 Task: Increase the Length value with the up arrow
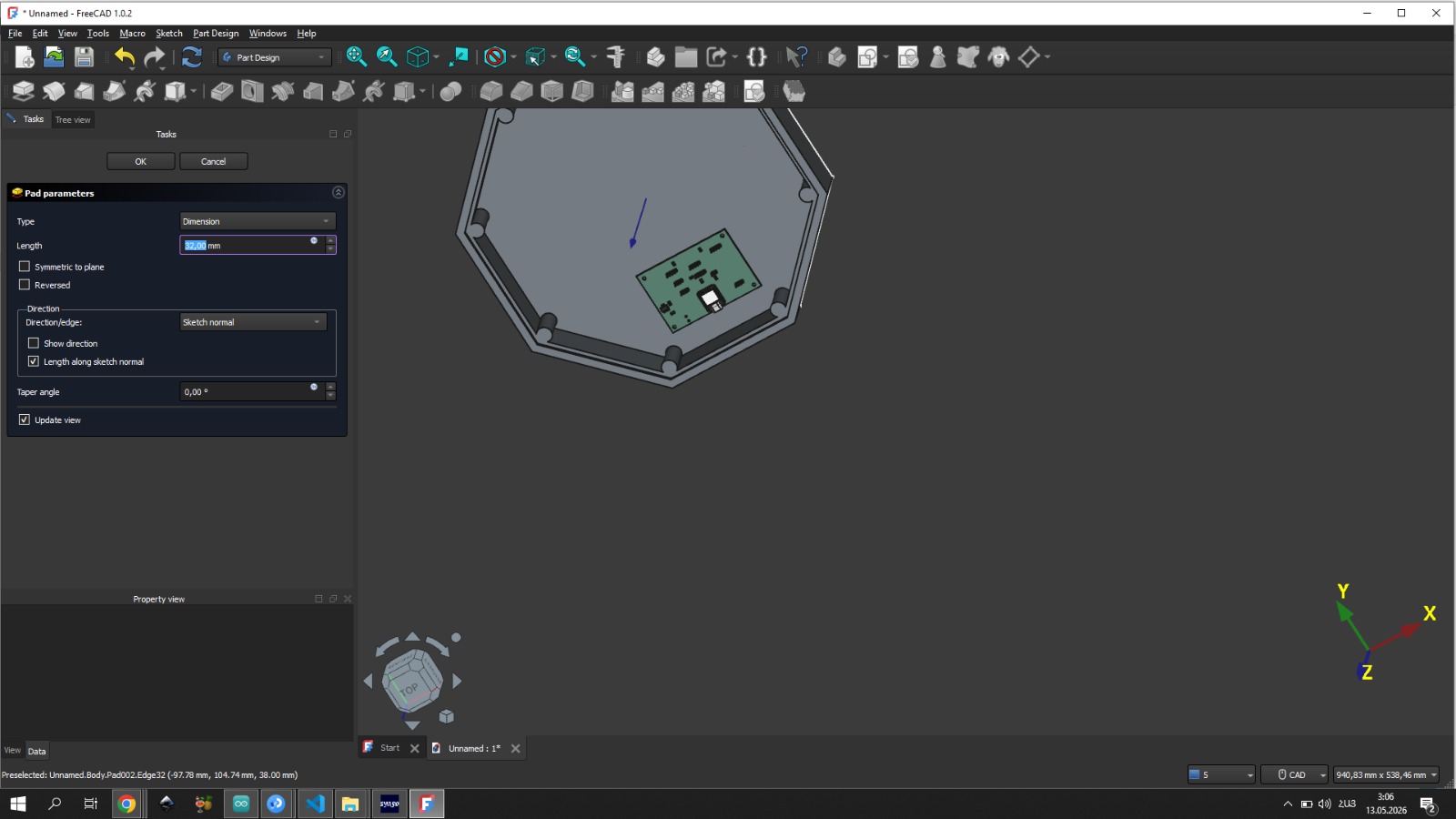[x=330, y=240]
